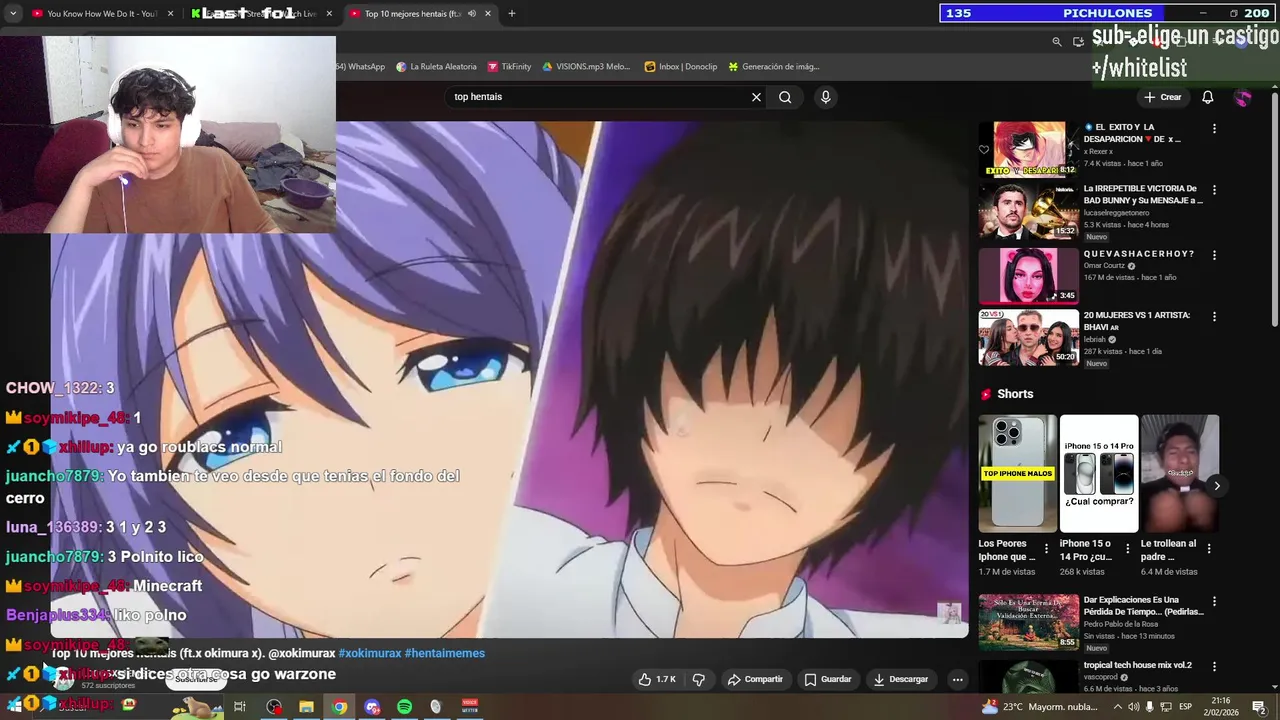
Task: Dislike the video with thumbs down
Action: click(x=699, y=679)
